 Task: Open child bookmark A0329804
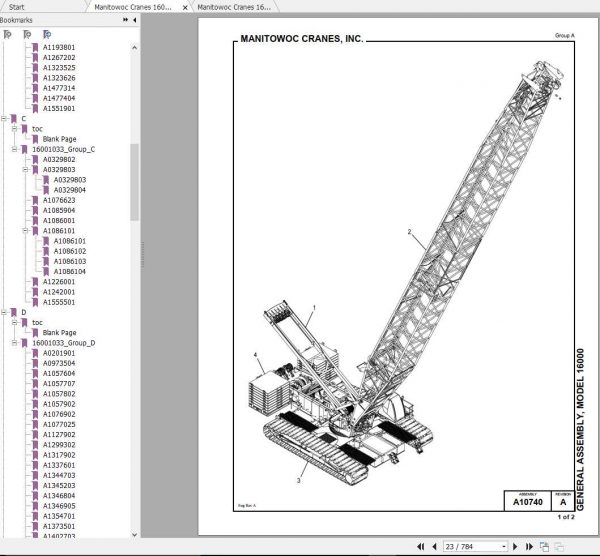70,190
